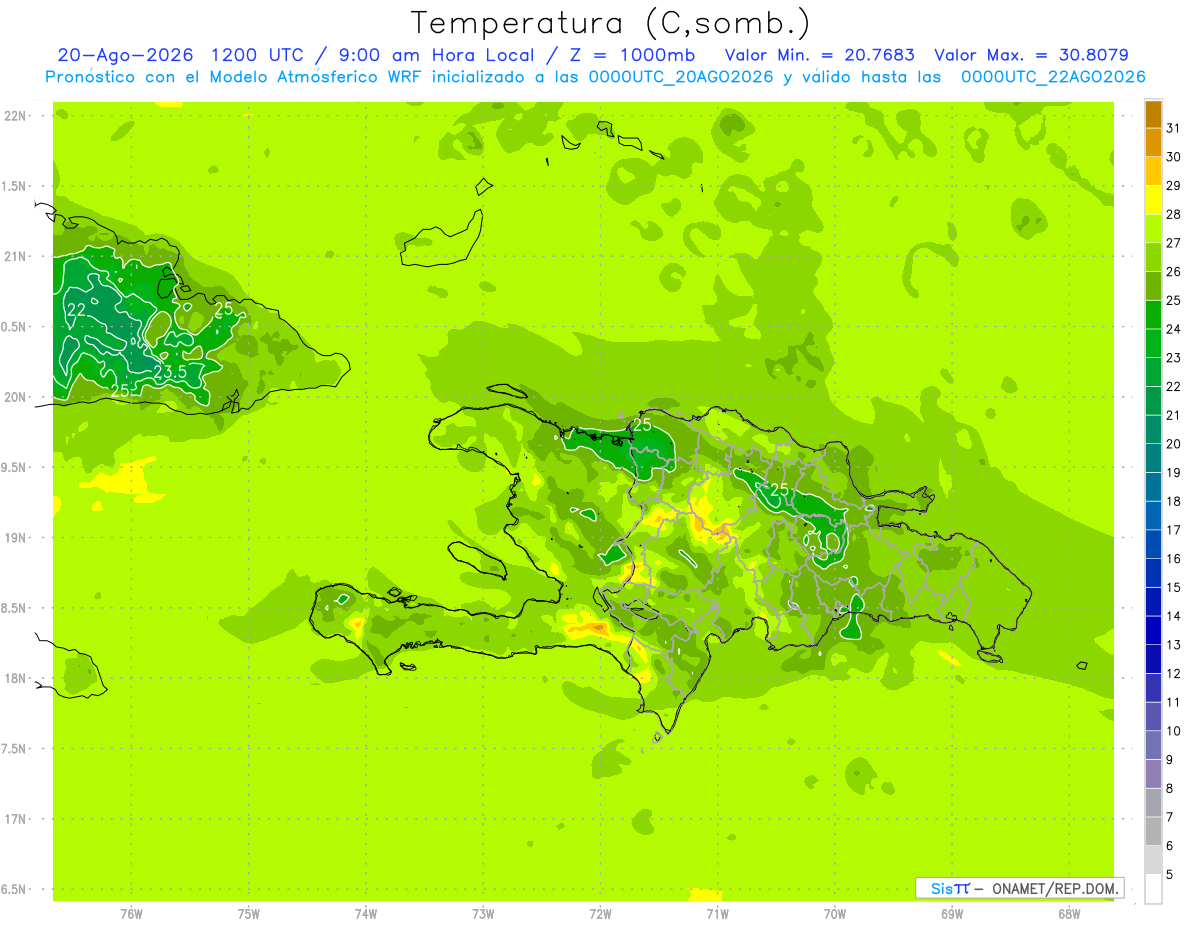Image resolution: width=1200 pixels, height=927 pixels.
Task: Click the '72W' longitude axis label
Action: (x=600, y=913)
